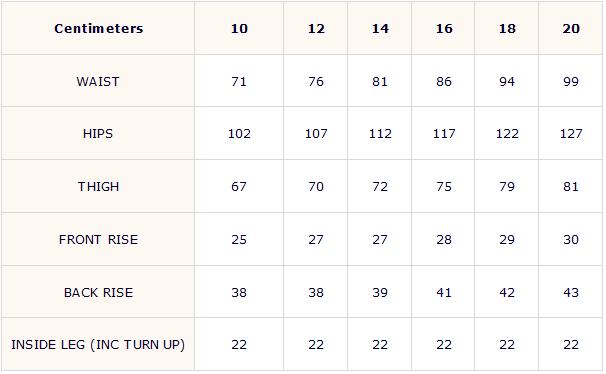Click the HIPS row label
The image size is (606, 374).
[x=98, y=134]
